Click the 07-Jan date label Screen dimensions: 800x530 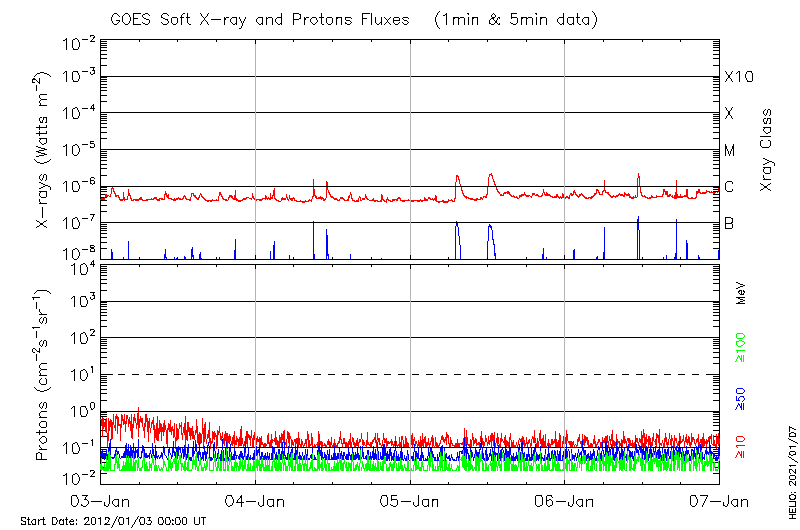point(716,500)
